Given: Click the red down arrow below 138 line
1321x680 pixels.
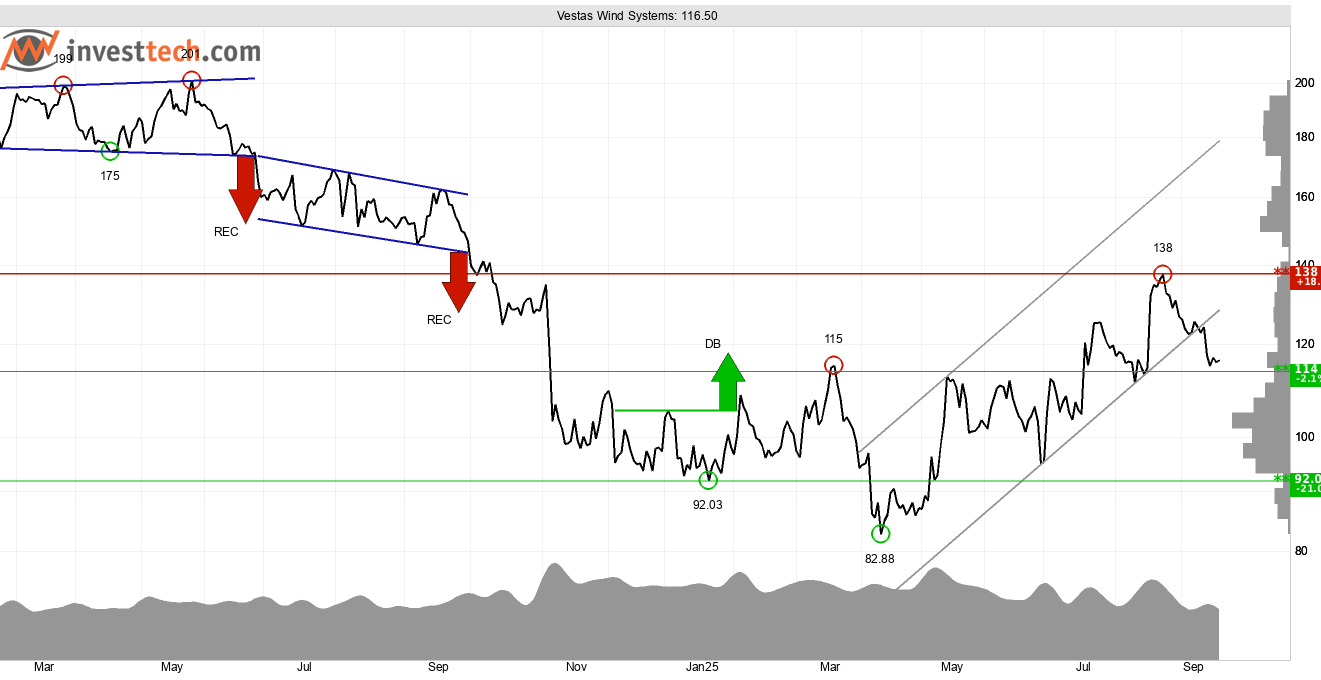Looking at the screenshot, I should (459, 282).
